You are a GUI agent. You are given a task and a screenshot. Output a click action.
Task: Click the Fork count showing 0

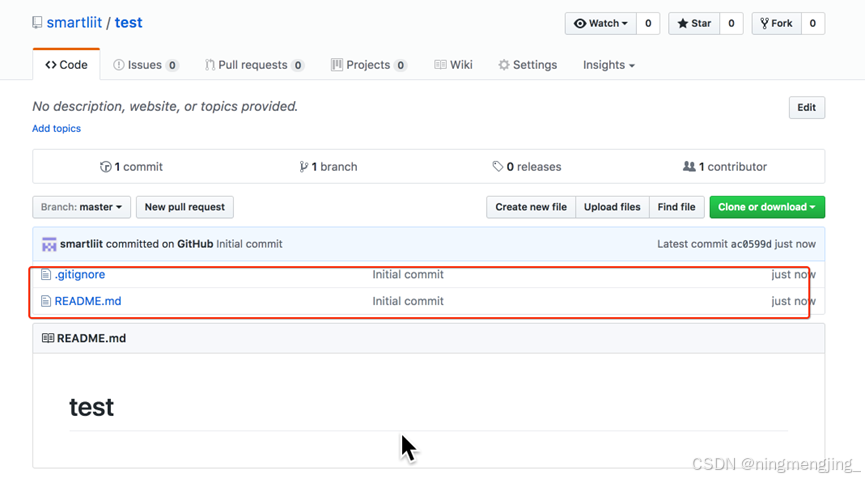(813, 23)
